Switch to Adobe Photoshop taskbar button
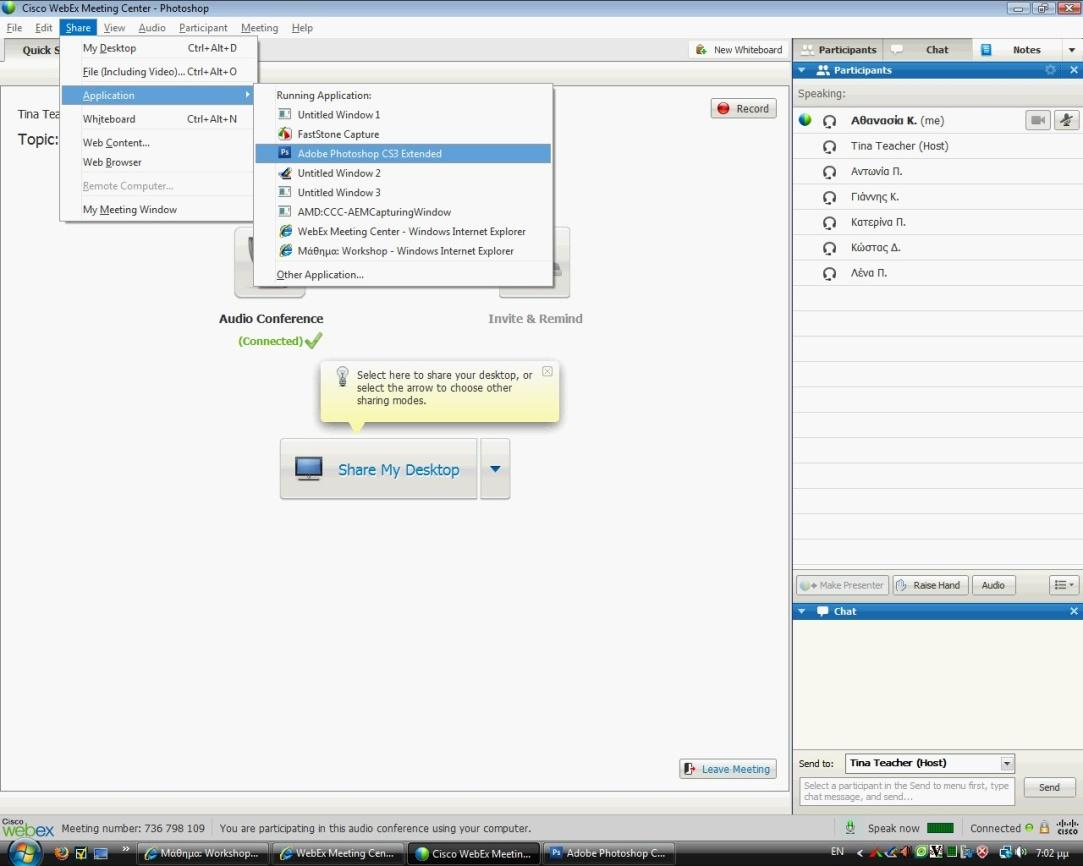The image size is (1083, 866). (608, 854)
